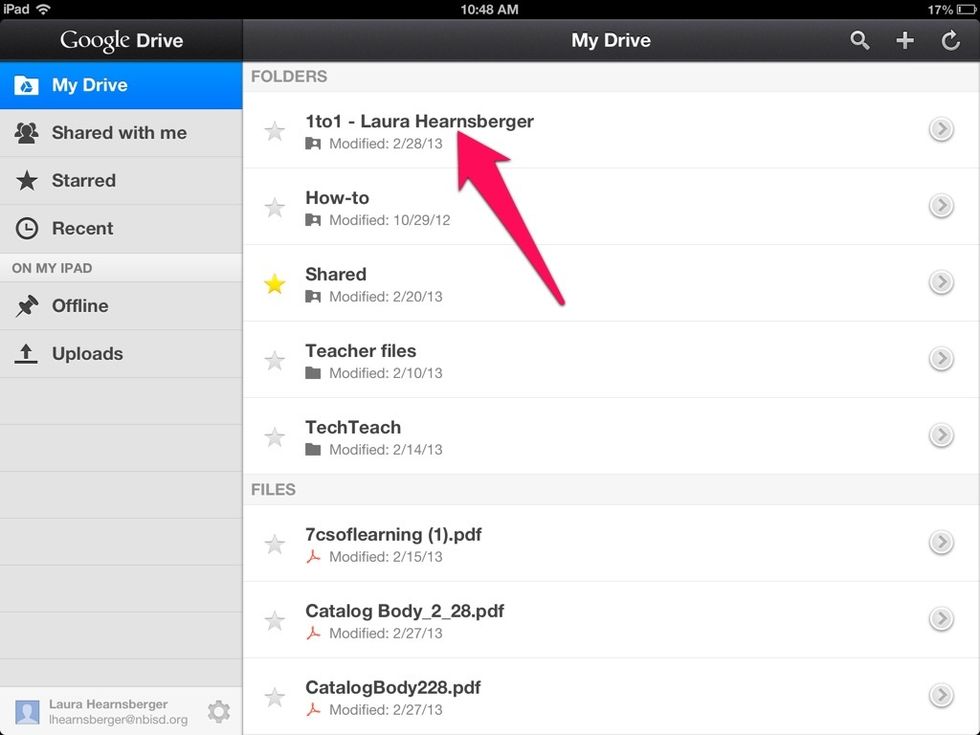Tap the search magnifier icon
The width and height of the screenshot is (980, 735).
click(859, 40)
